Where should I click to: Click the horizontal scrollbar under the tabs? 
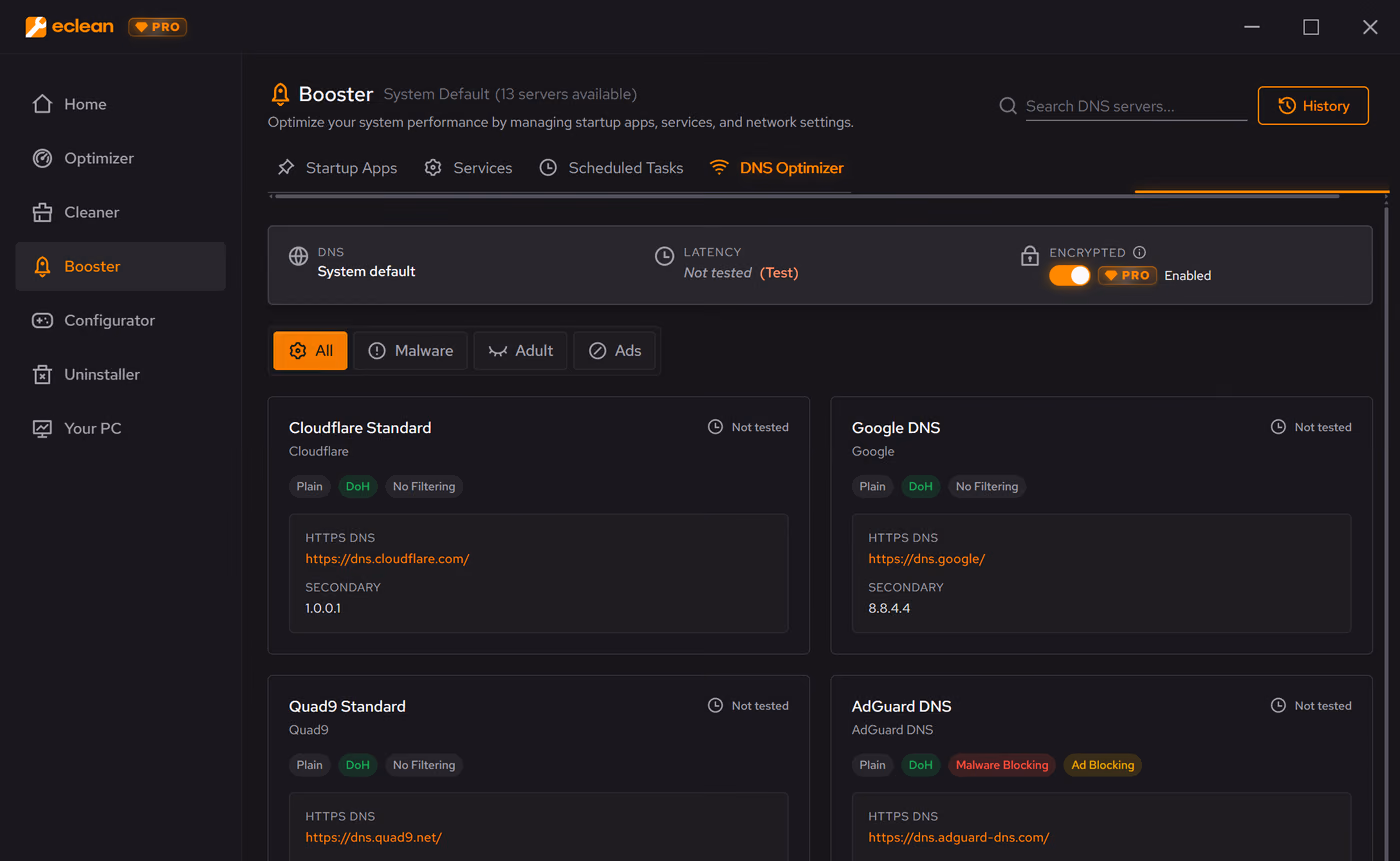point(807,196)
